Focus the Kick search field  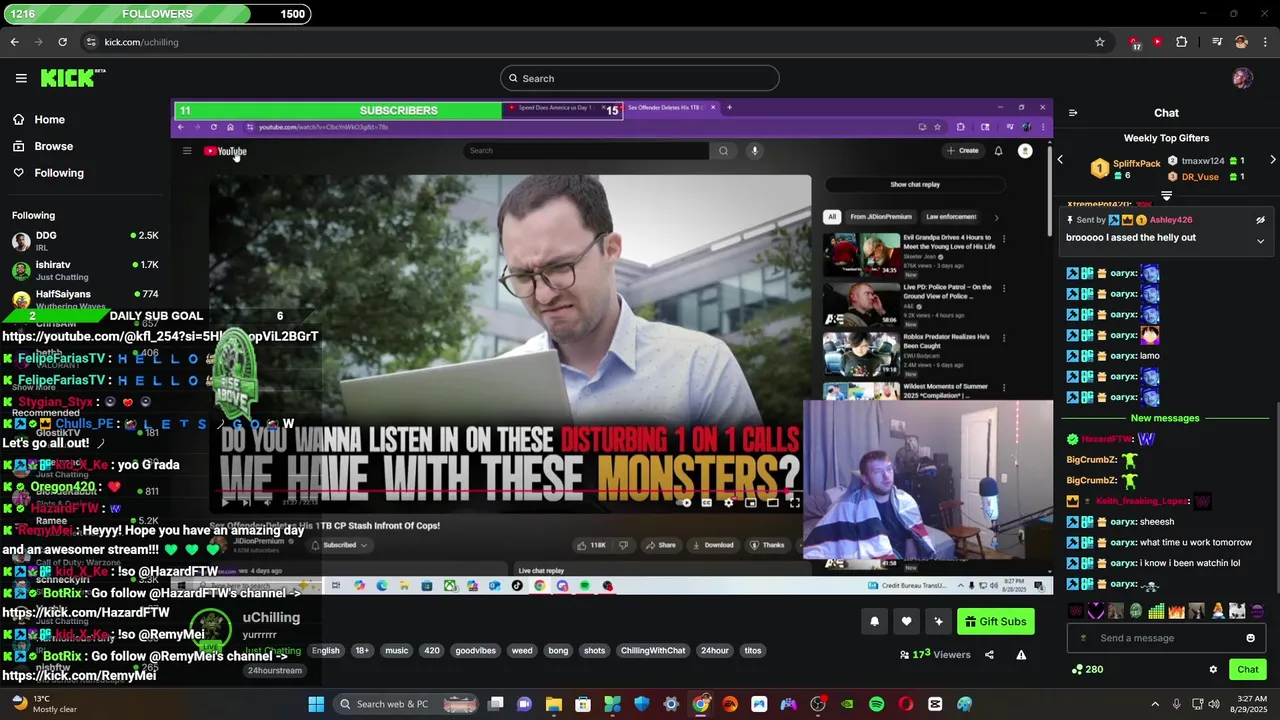coord(640,78)
